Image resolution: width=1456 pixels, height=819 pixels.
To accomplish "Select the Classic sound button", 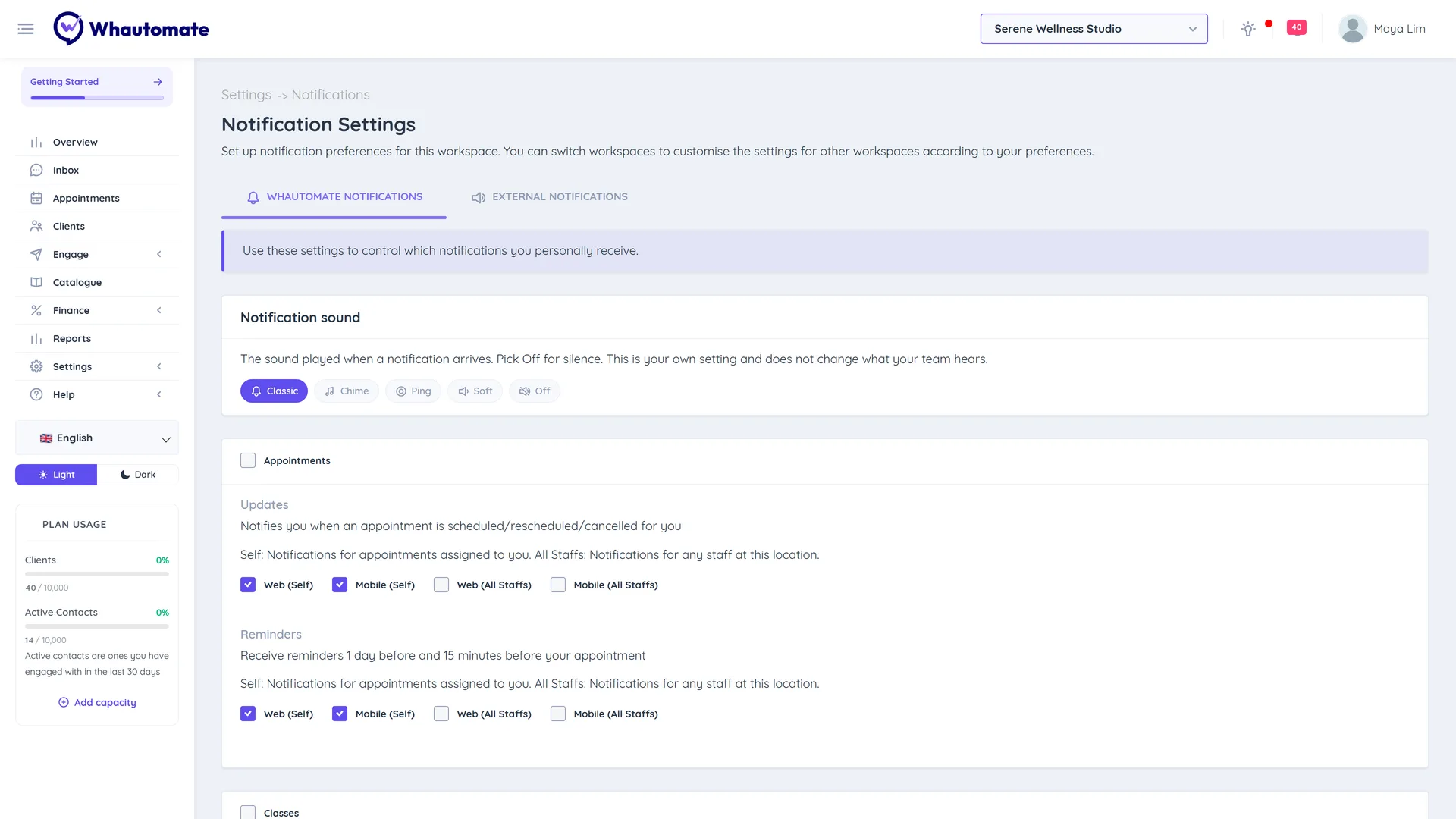I will pos(274,391).
